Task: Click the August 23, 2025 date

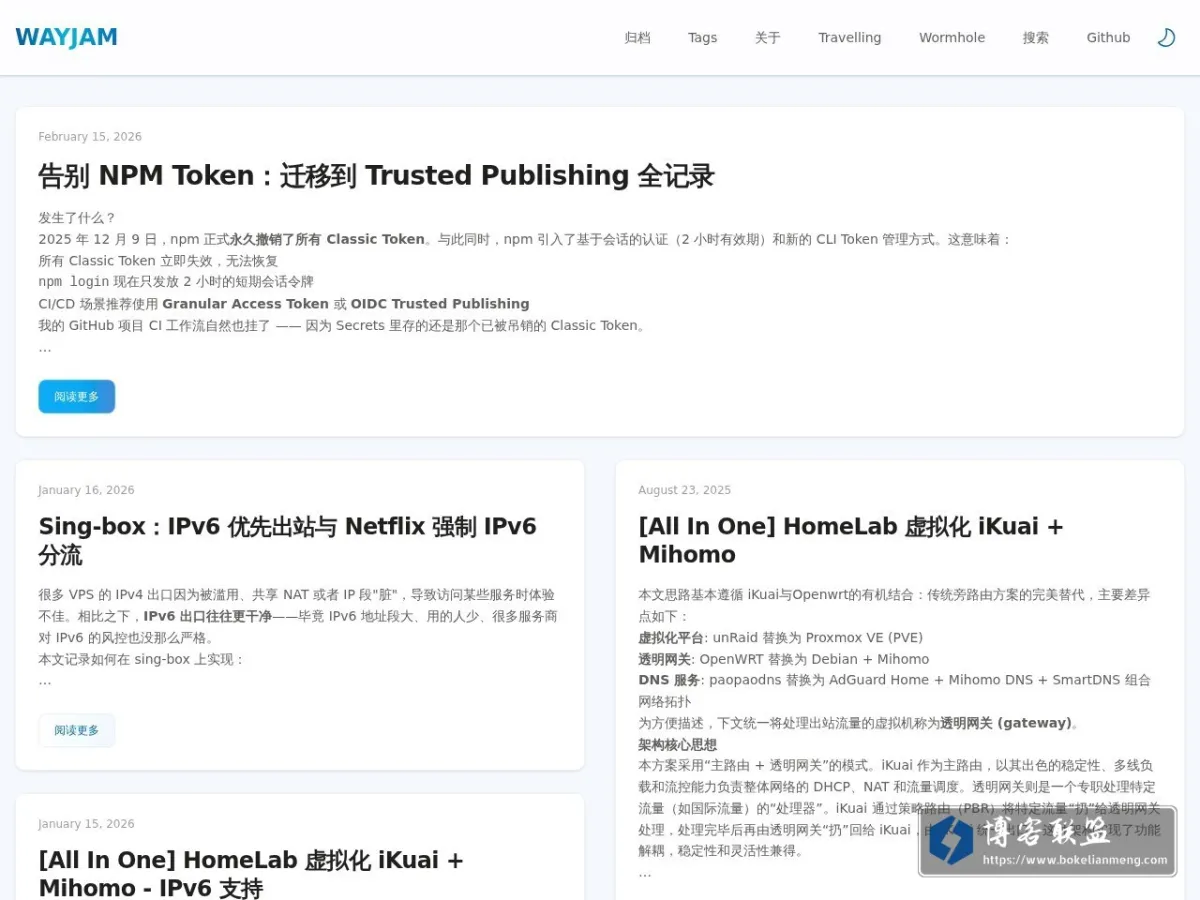Action: pyautogui.click(x=685, y=490)
